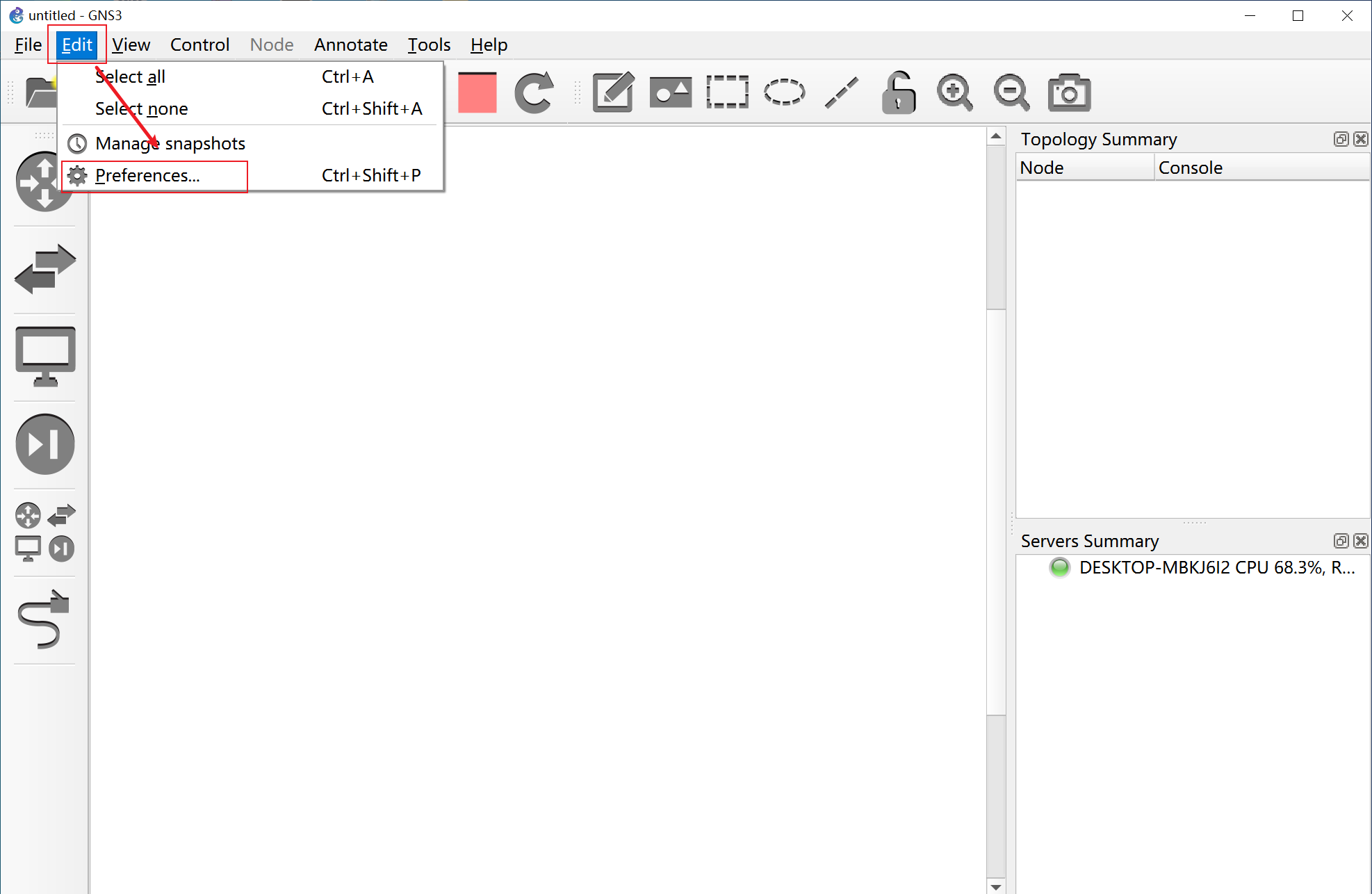Choose Manage snapshots menu entry
The image size is (1372, 894).
click(x=170, y=144)
